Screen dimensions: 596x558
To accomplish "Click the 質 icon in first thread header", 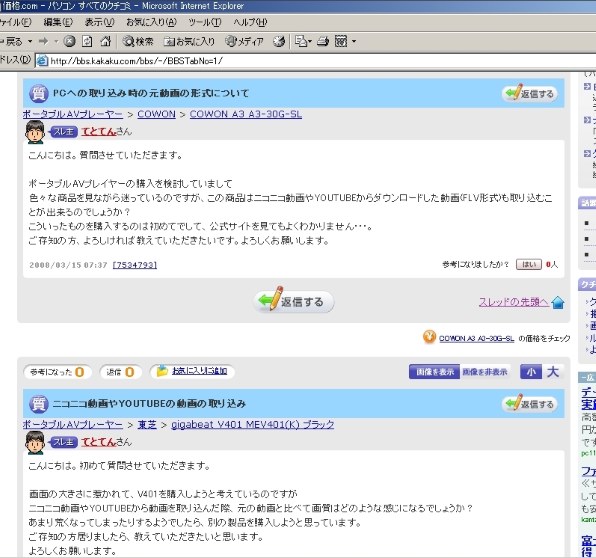I will click(39, 94).
